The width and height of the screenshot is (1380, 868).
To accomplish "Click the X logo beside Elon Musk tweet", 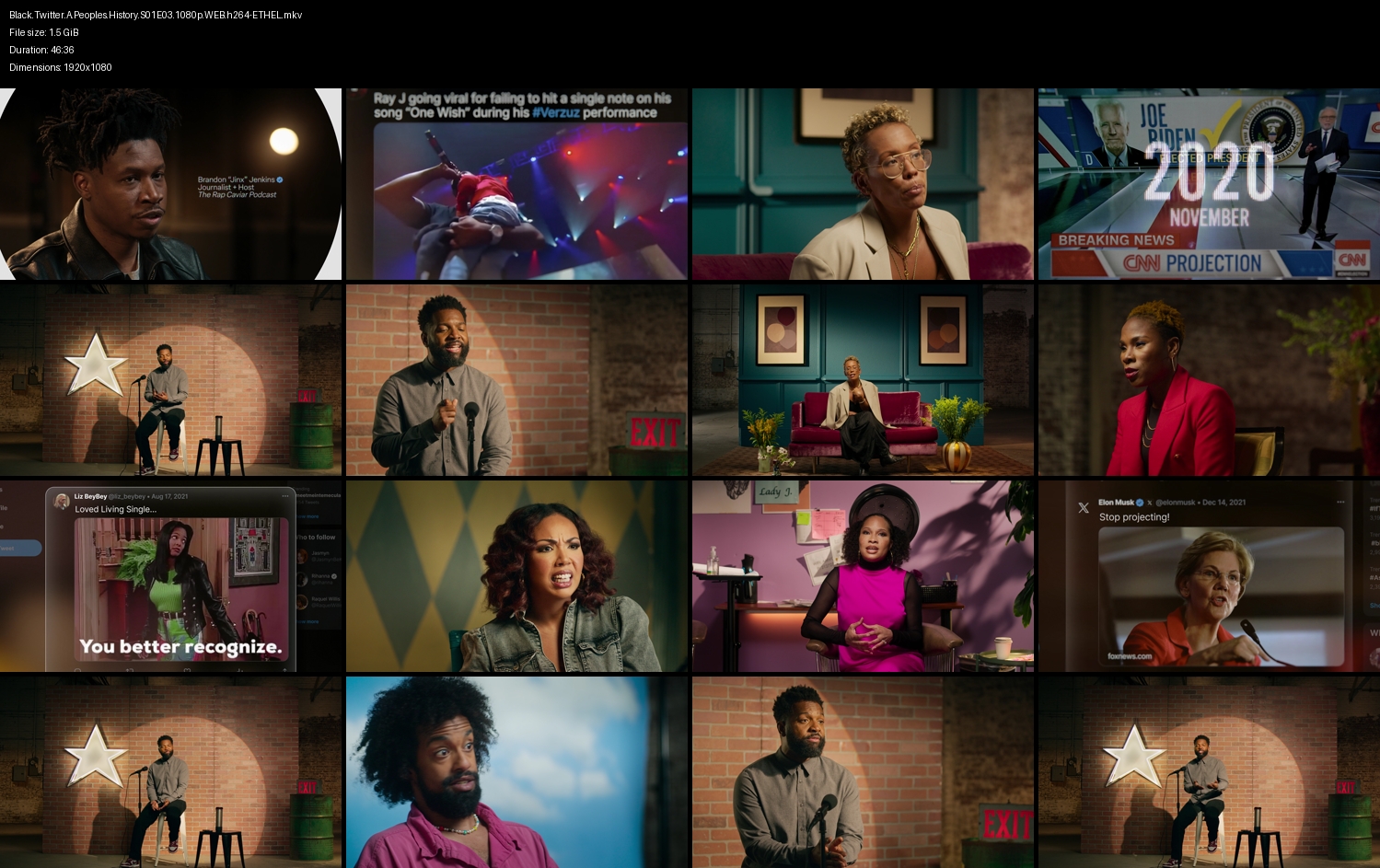I will tap(1084, 507).
